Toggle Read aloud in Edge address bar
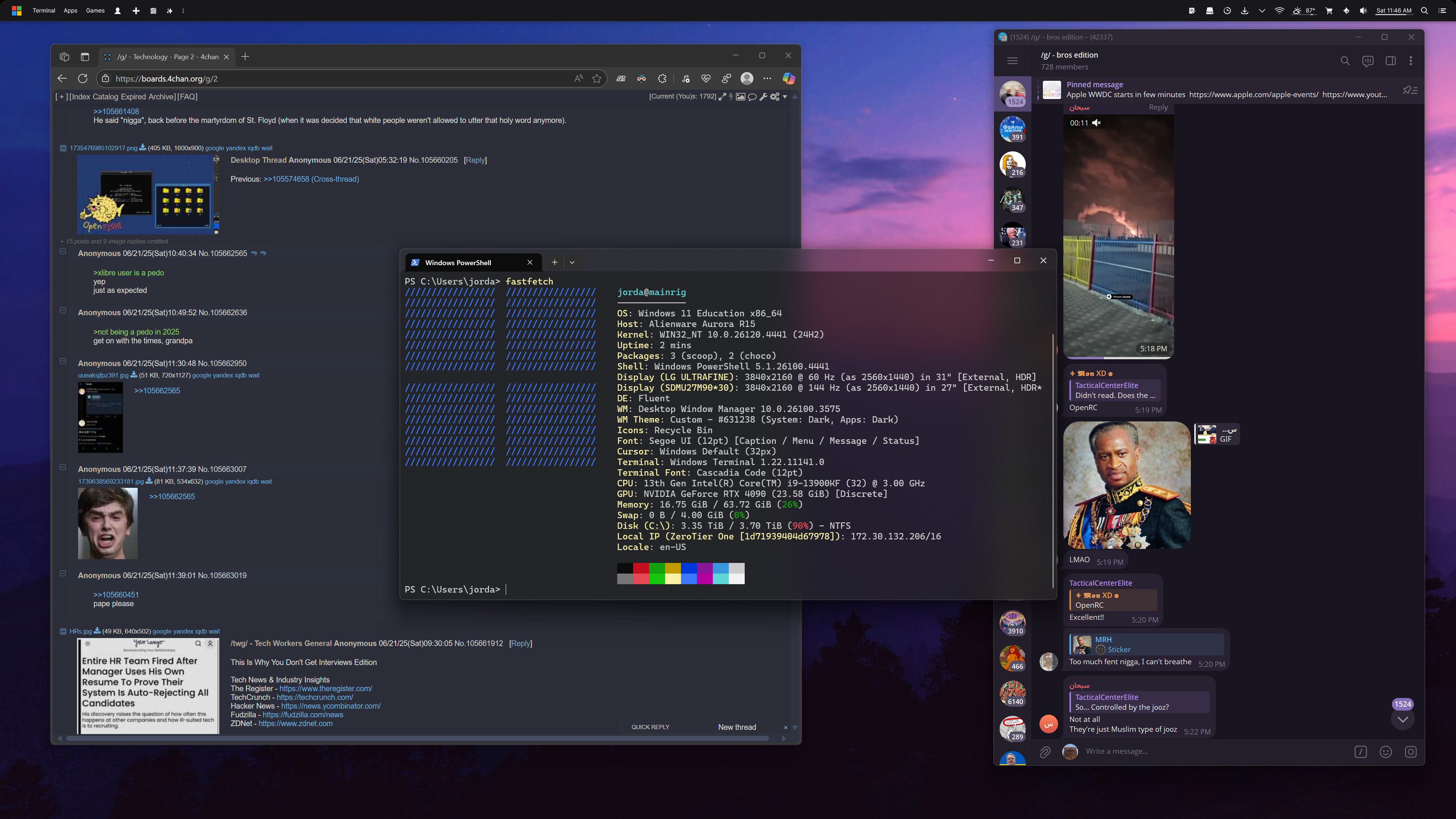1456x819 pixels. point(578,79)
